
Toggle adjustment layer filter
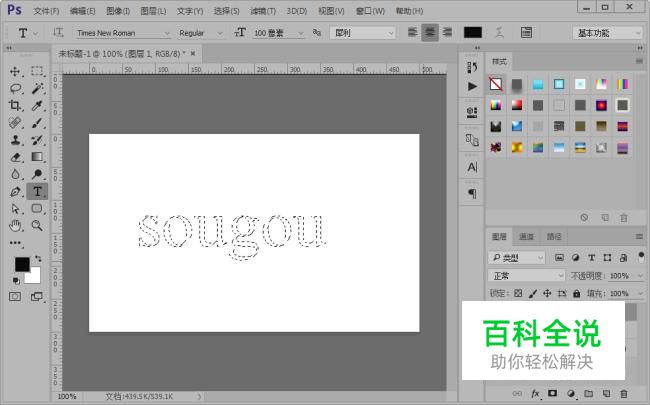click(575, 258)
